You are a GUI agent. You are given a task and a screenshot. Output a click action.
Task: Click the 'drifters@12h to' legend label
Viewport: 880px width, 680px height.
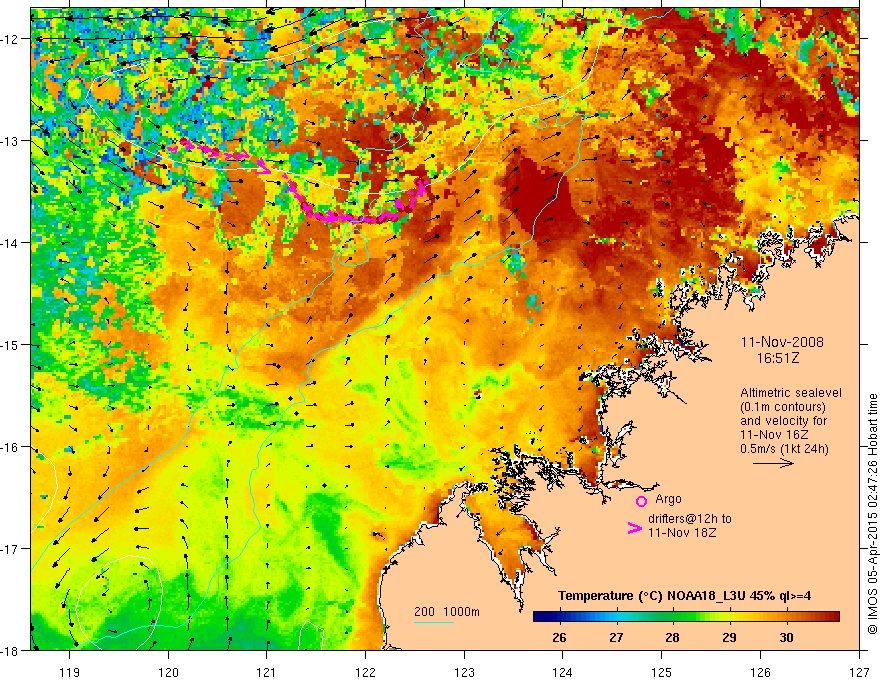pos(690,519)
